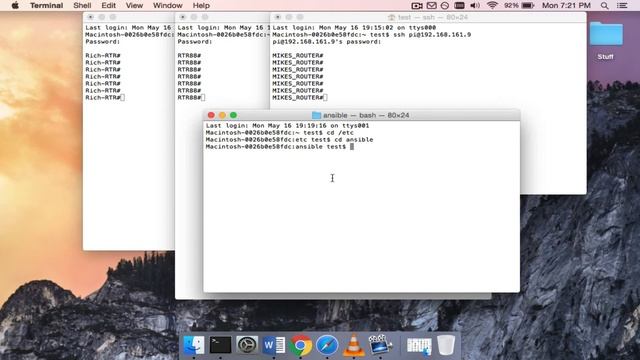The width and height of the screenshot is (640, 360).
Task: Click the first Rich-RTR# prompt line
Action: pyautogui.click(x=103, y=56)
